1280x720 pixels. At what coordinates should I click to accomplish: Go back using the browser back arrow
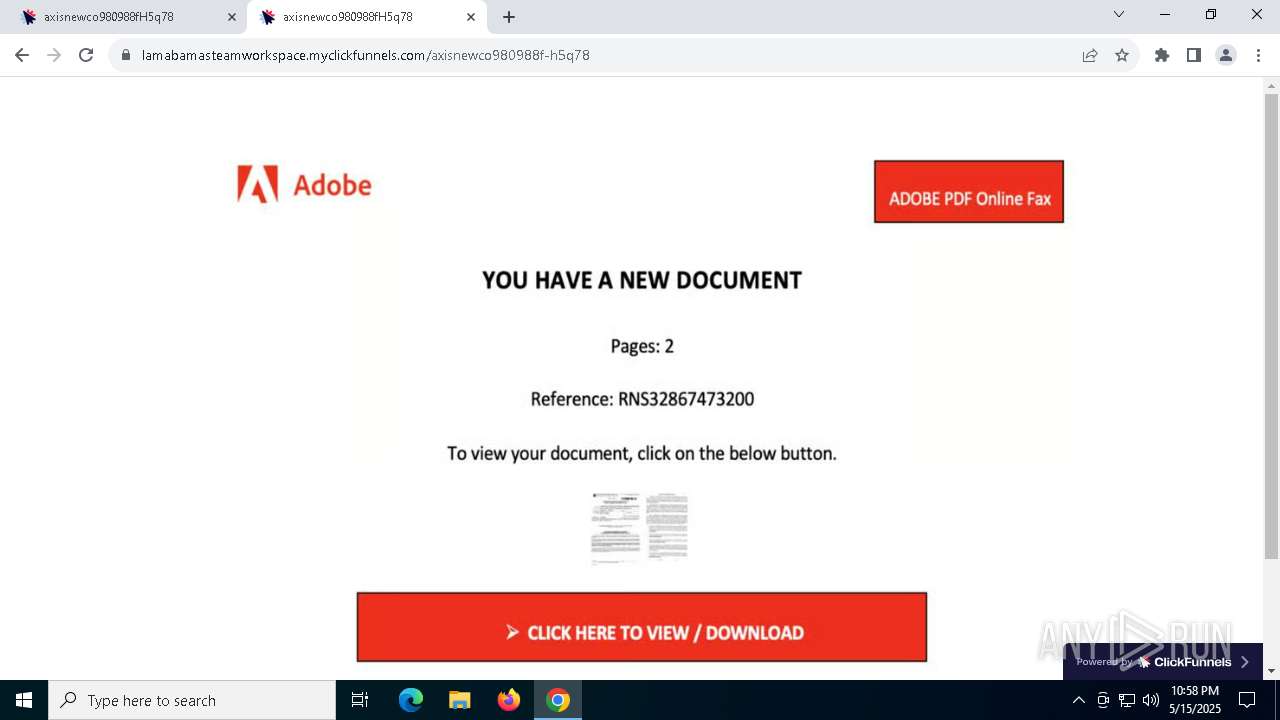pos(22,55)
